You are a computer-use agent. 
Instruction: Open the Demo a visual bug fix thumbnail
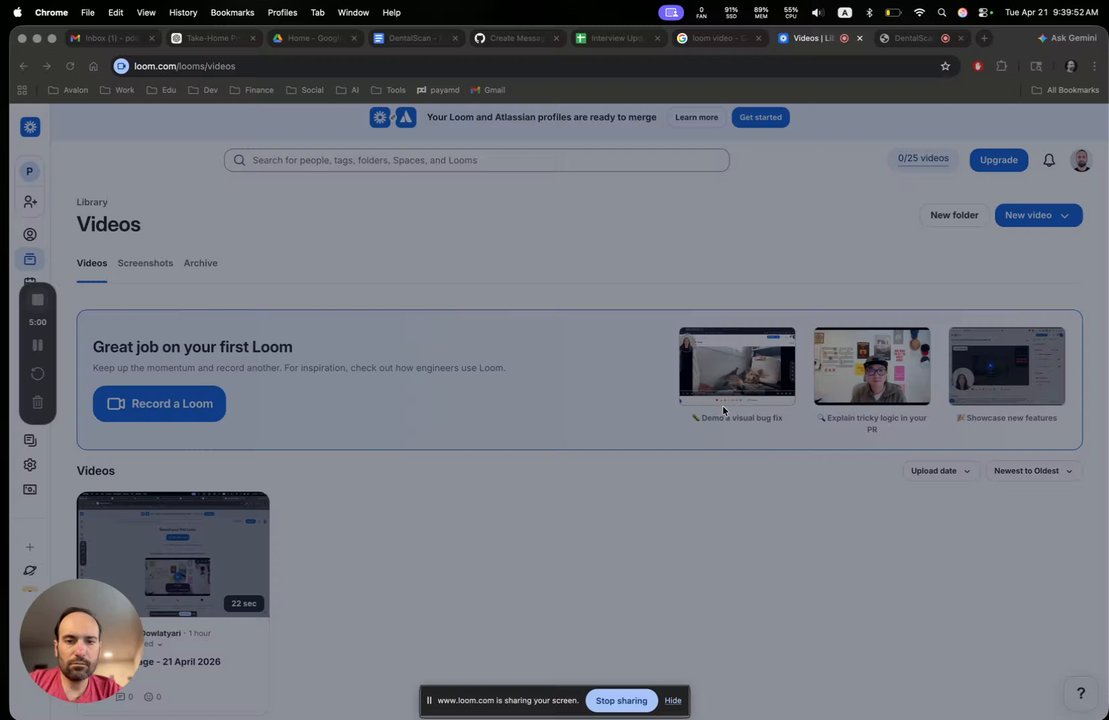click(737, 366)
